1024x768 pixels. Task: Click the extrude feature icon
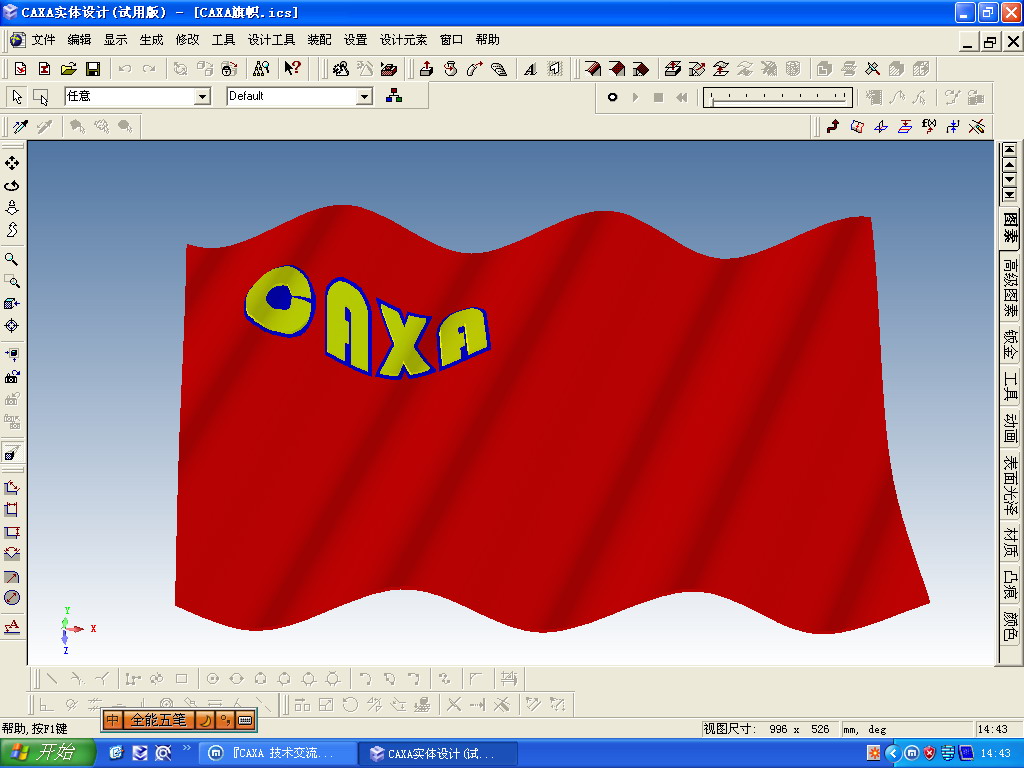426,69
